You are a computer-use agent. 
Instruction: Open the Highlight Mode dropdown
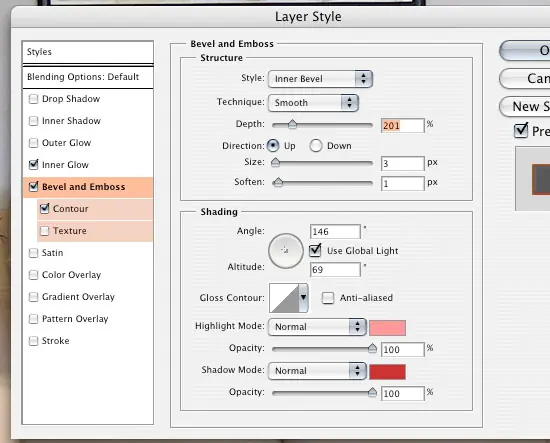(x=317, y=327)
